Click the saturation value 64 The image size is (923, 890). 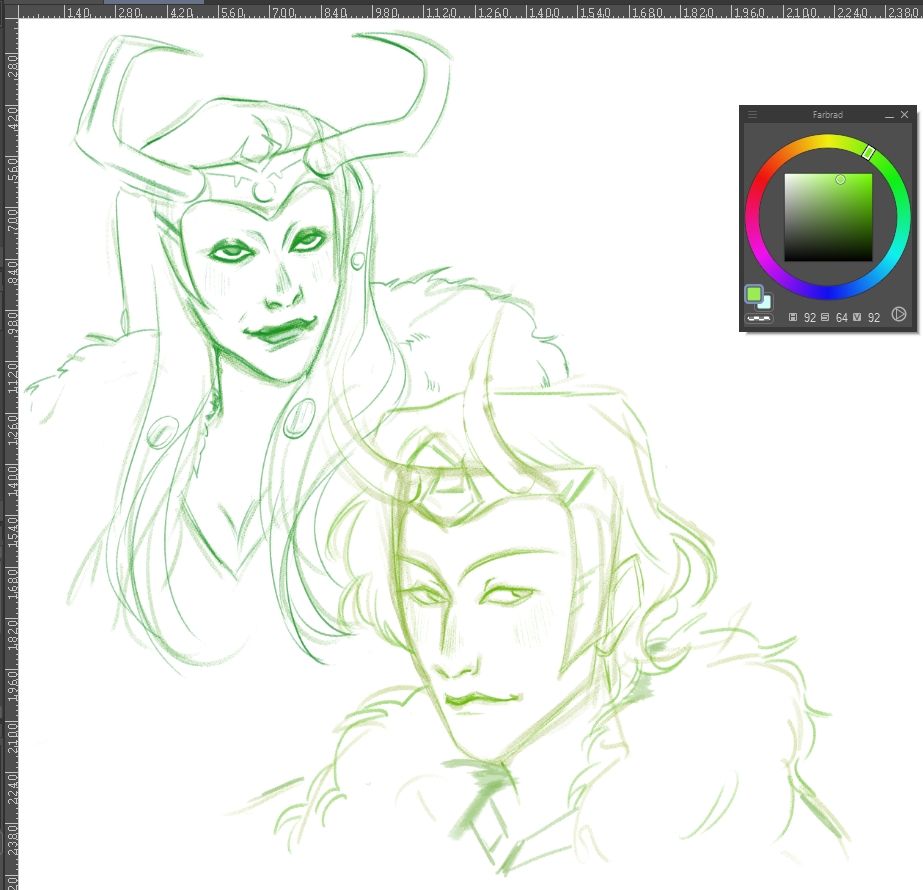[x=842, y=318]
